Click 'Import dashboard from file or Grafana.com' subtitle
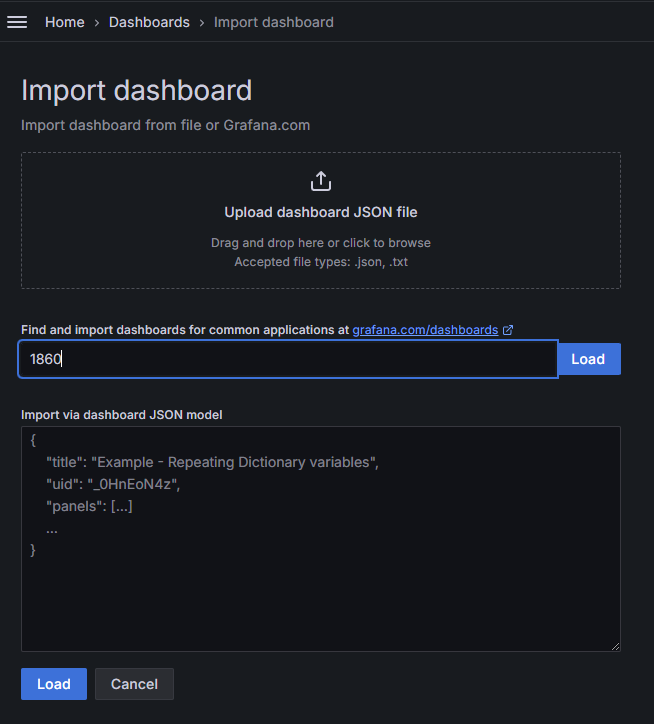The image size is (654, 724). (165, 125)
